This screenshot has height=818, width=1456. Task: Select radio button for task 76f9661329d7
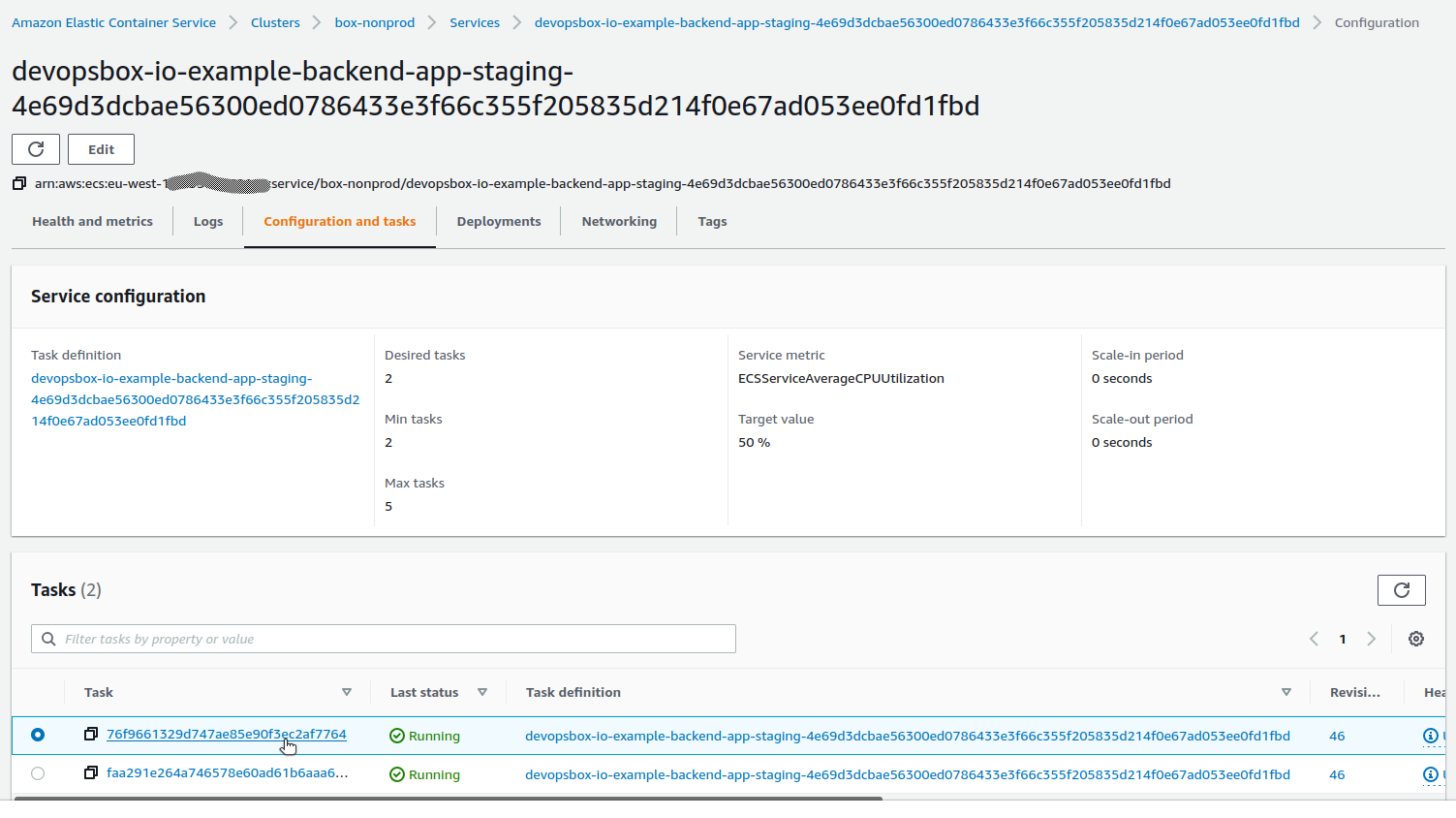pyautogui.click(x=38, y=735)
